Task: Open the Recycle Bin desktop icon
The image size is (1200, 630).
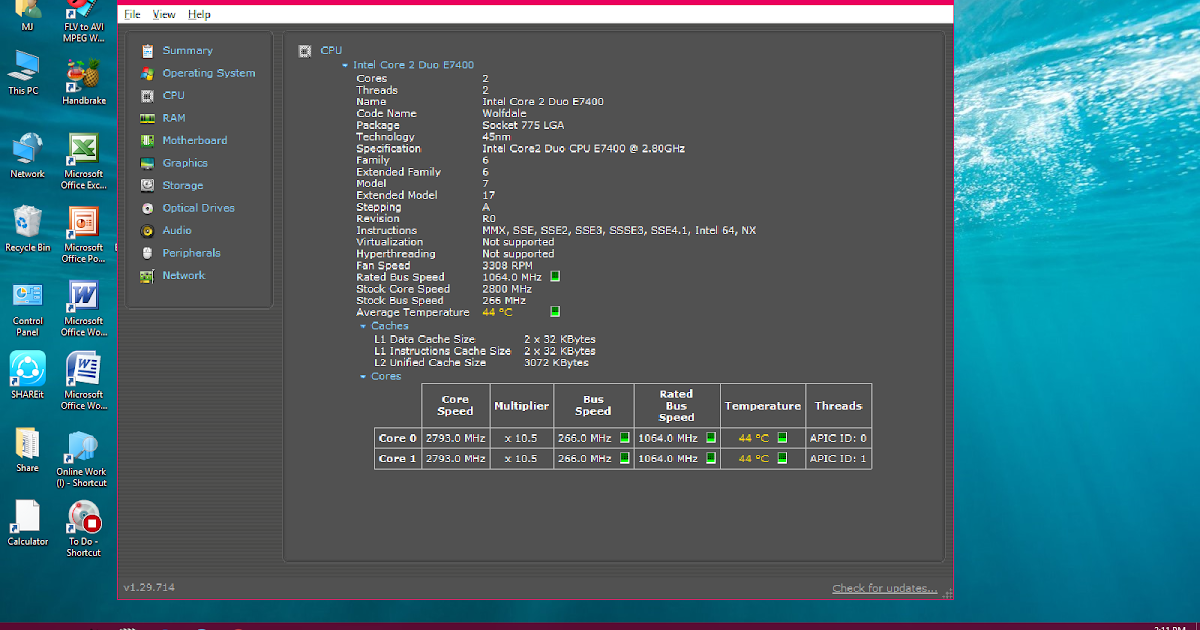Action: (27, 229)
